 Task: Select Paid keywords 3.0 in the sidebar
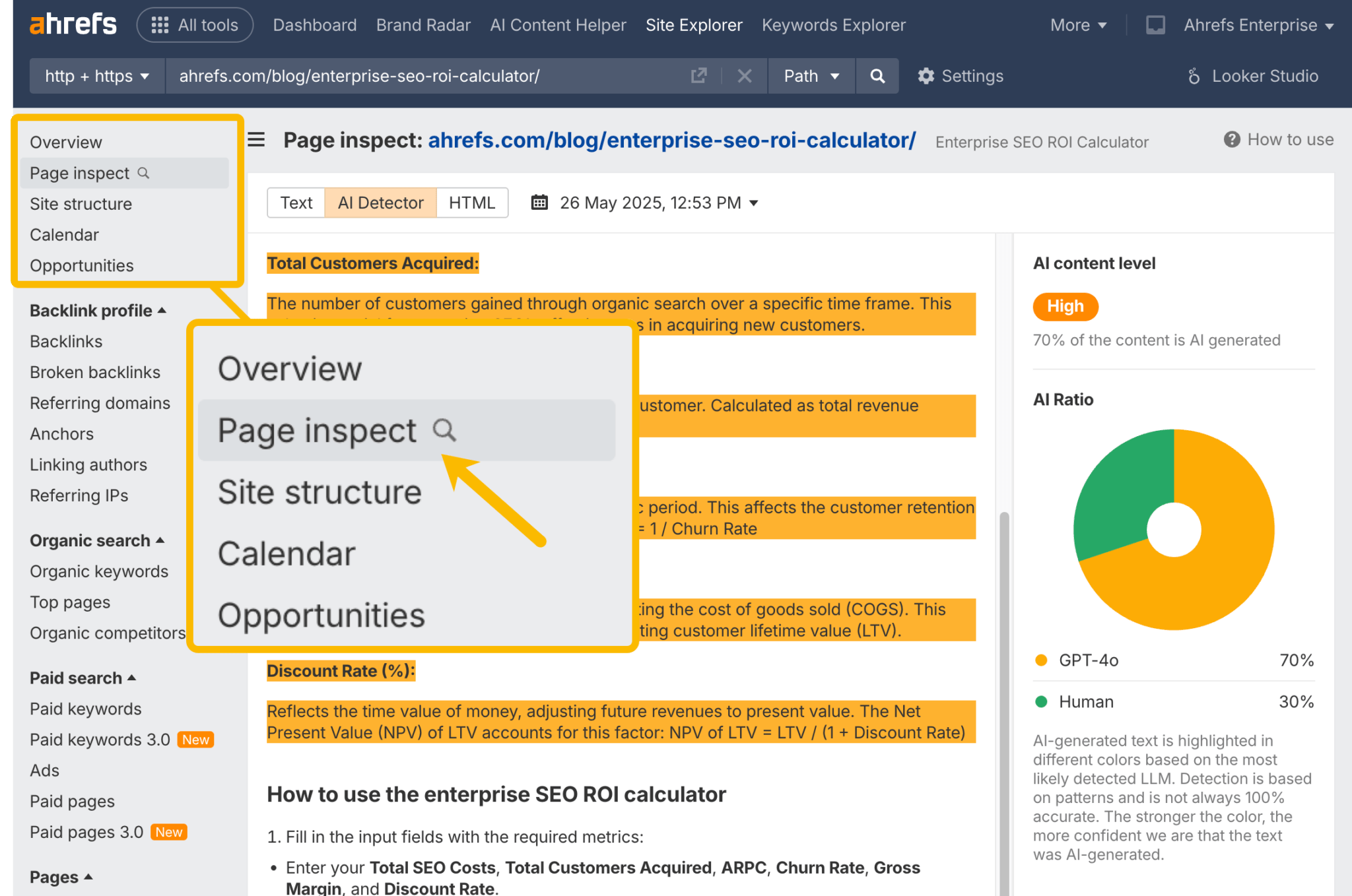coord(98,739)
